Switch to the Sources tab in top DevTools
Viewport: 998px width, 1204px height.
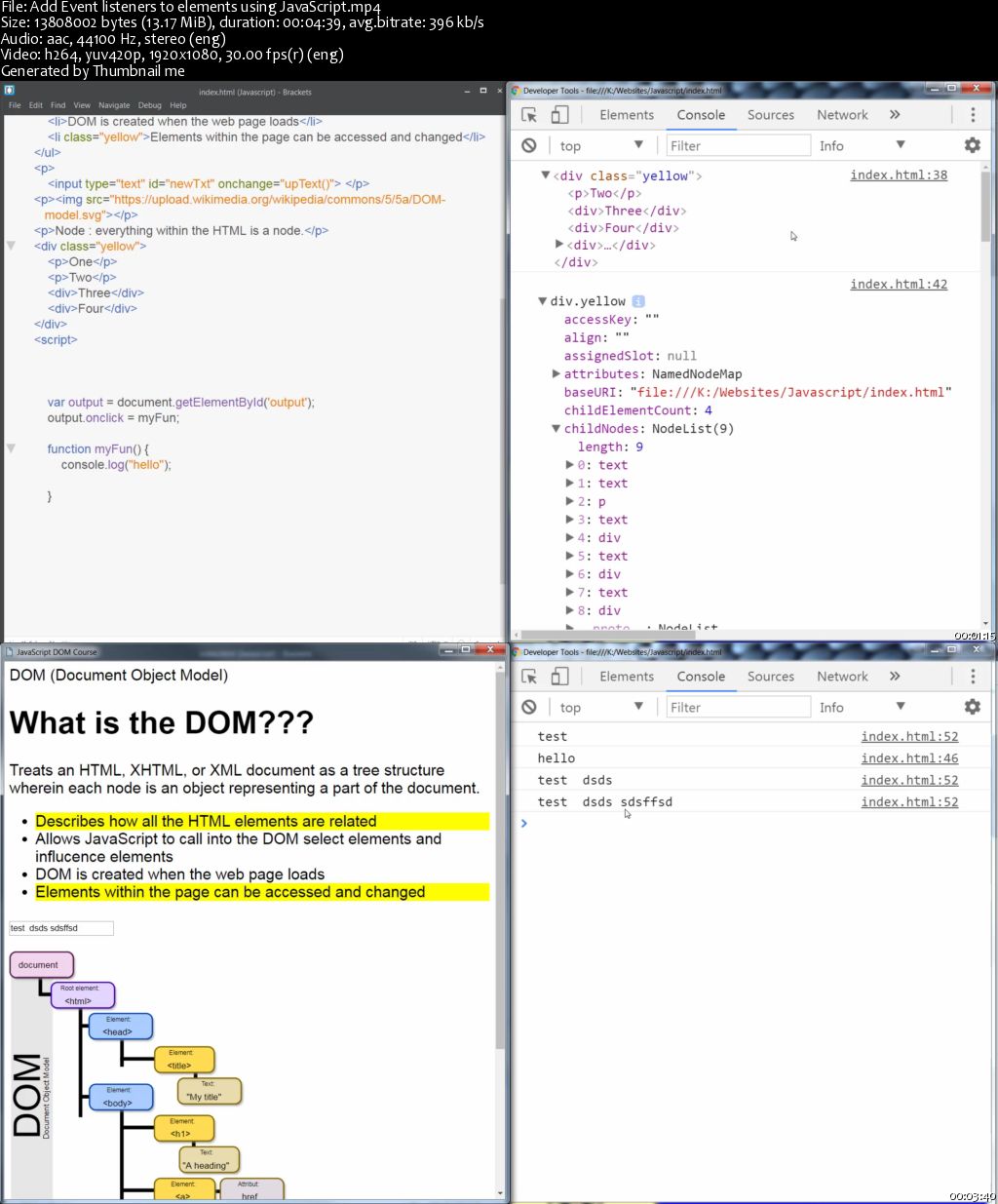[x=770, y=114]
